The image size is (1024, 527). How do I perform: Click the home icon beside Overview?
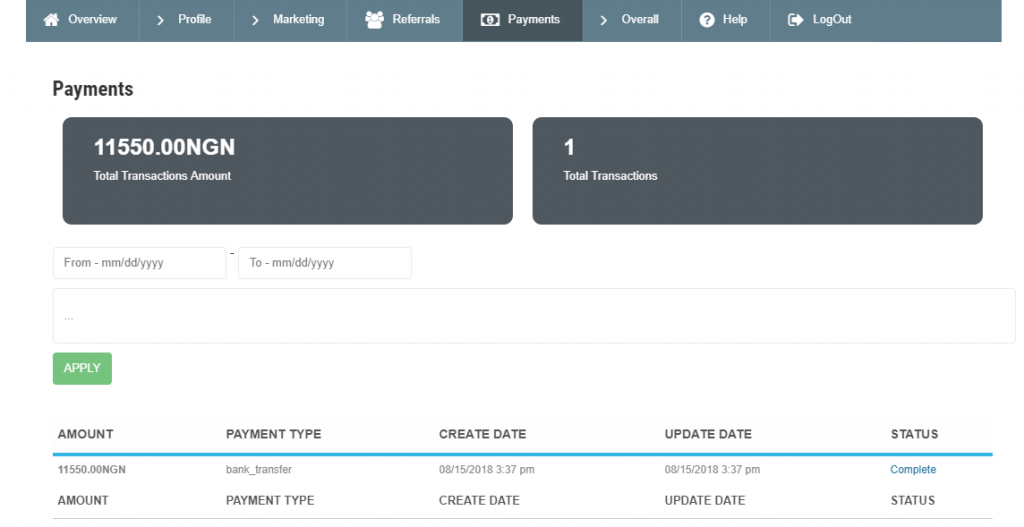[52, 20]
